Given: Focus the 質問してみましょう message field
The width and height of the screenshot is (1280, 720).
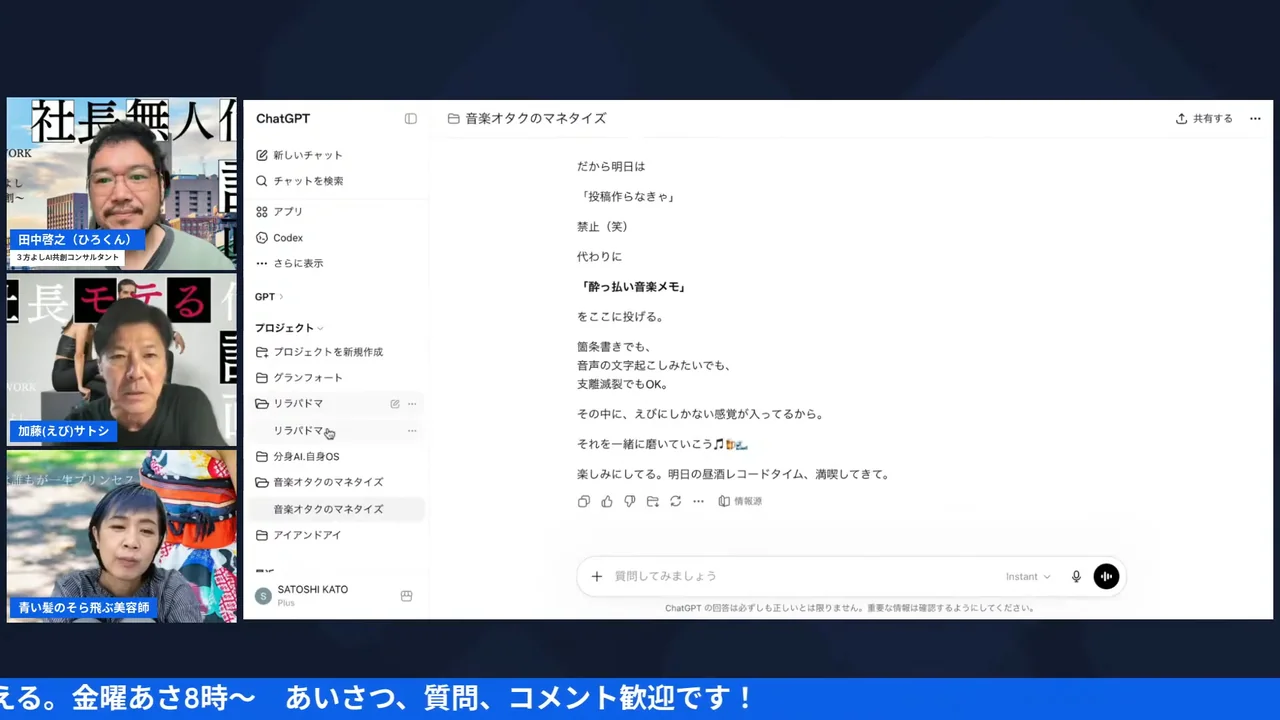Looking at the screenshot, I should pos(800,576).
